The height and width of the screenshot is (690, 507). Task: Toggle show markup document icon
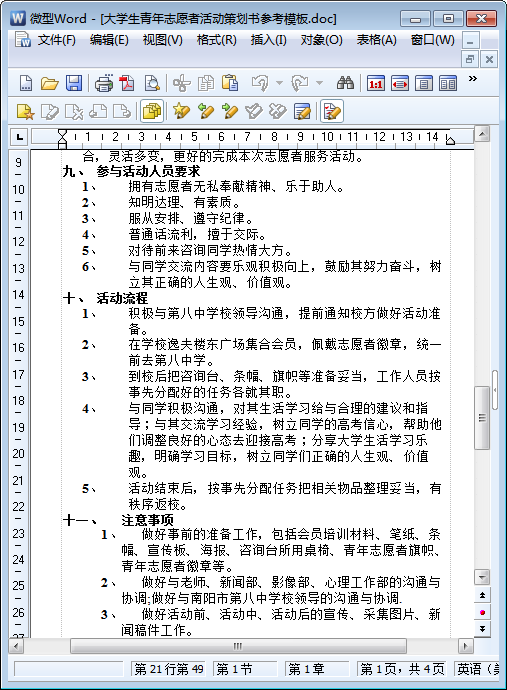(332, 111)
